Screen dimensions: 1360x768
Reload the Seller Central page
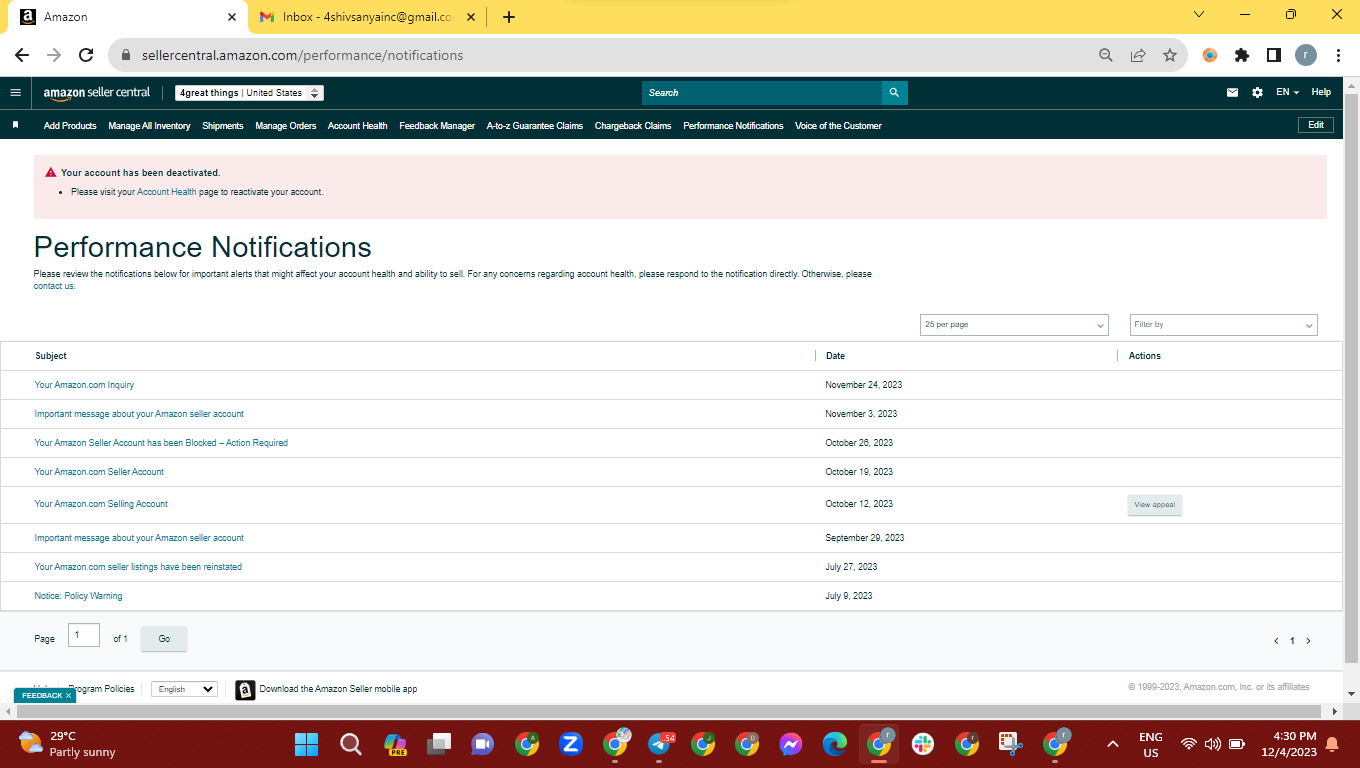(86, 55)
